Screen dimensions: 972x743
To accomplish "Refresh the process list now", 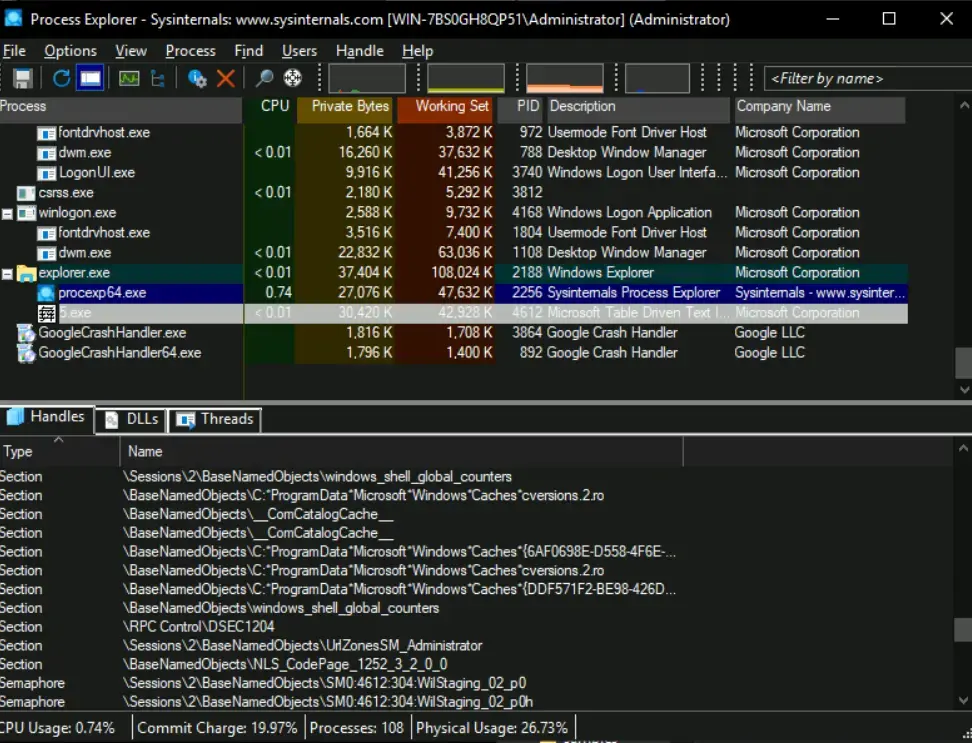I will pyautogui.click(x=61, y=78).
